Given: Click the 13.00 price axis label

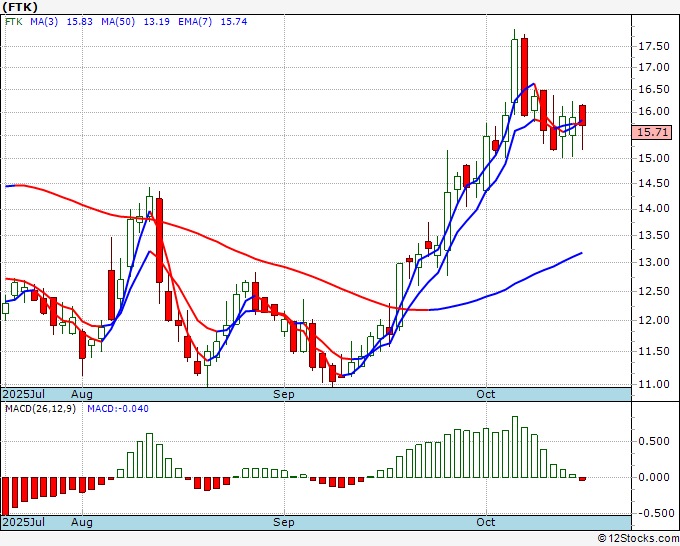Looking at the screenshot, I should 654,262.
